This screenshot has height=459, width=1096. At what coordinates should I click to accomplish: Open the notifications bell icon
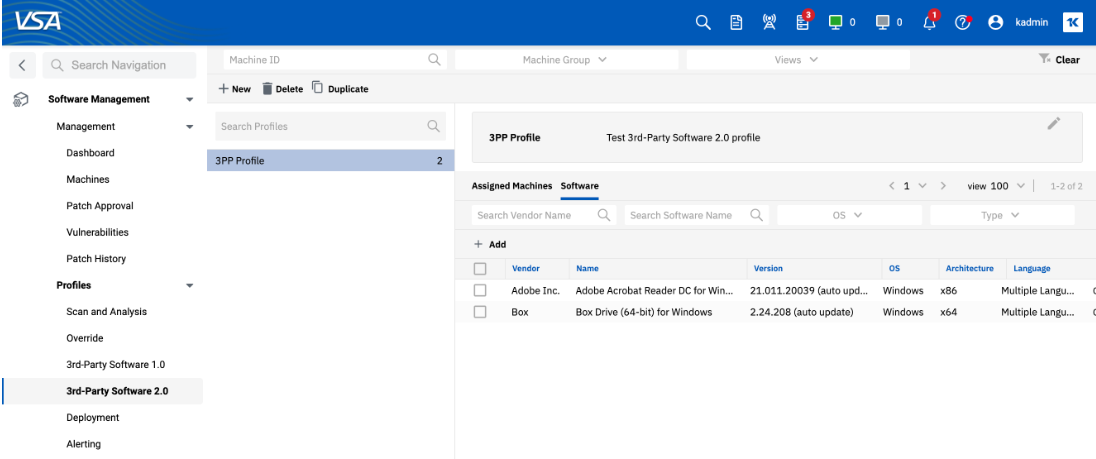click(930, 22)
